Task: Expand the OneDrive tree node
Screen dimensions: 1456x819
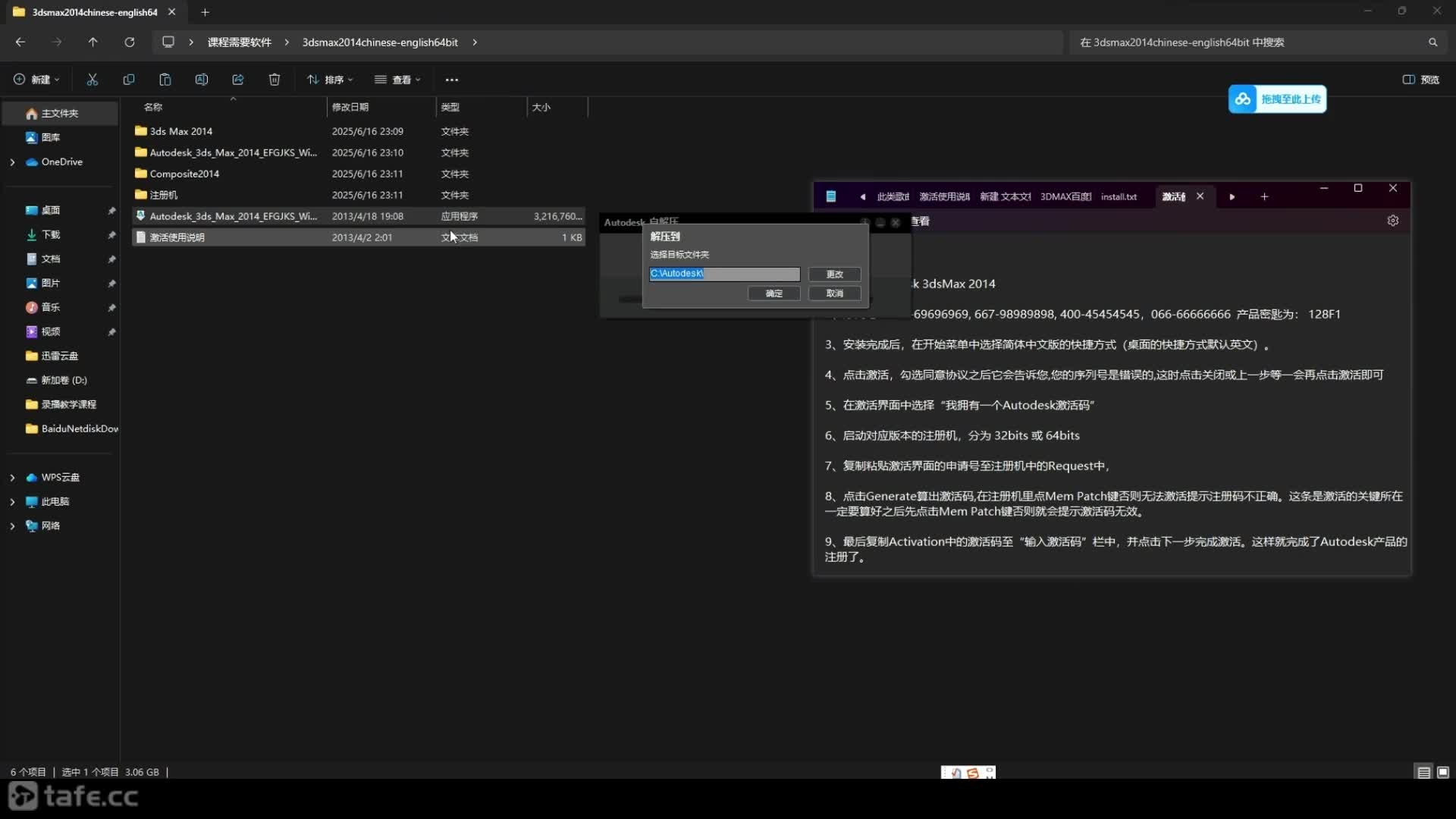Action: (x=12, y=162)
